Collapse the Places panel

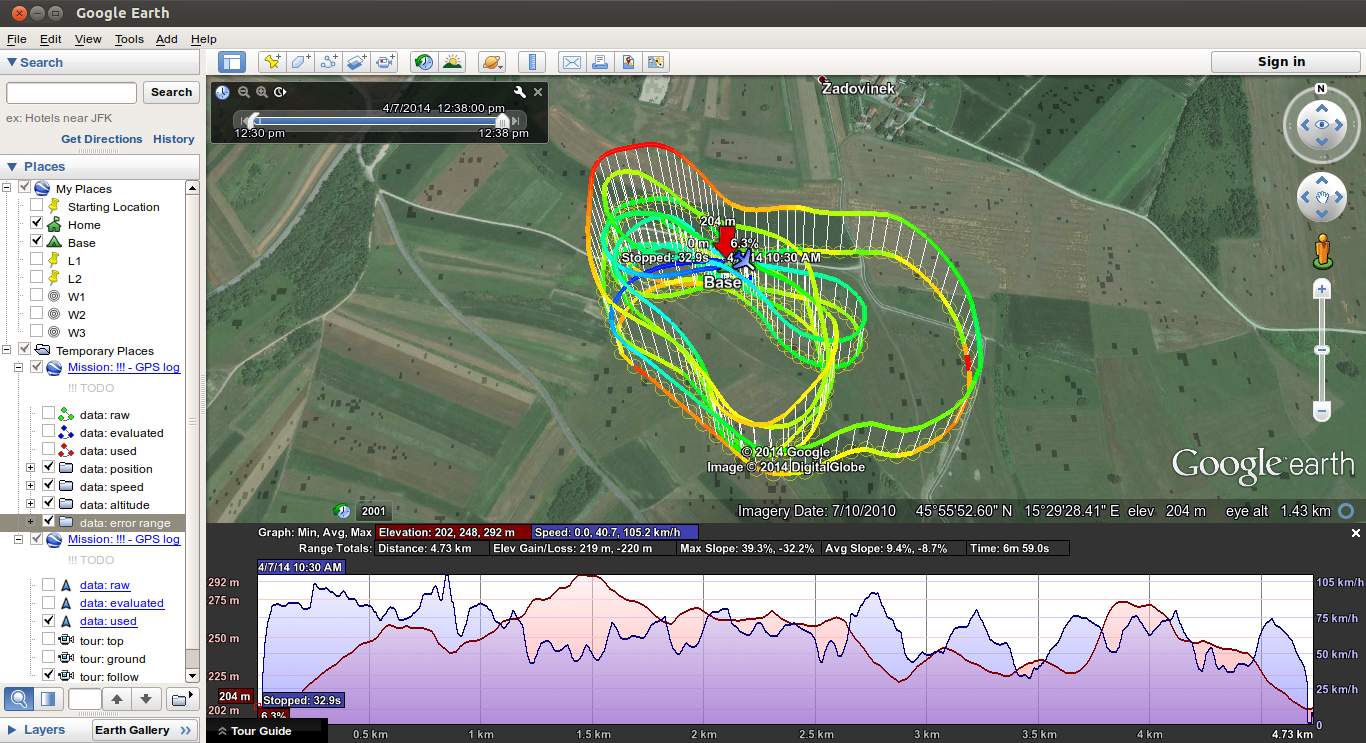[12, 166]
